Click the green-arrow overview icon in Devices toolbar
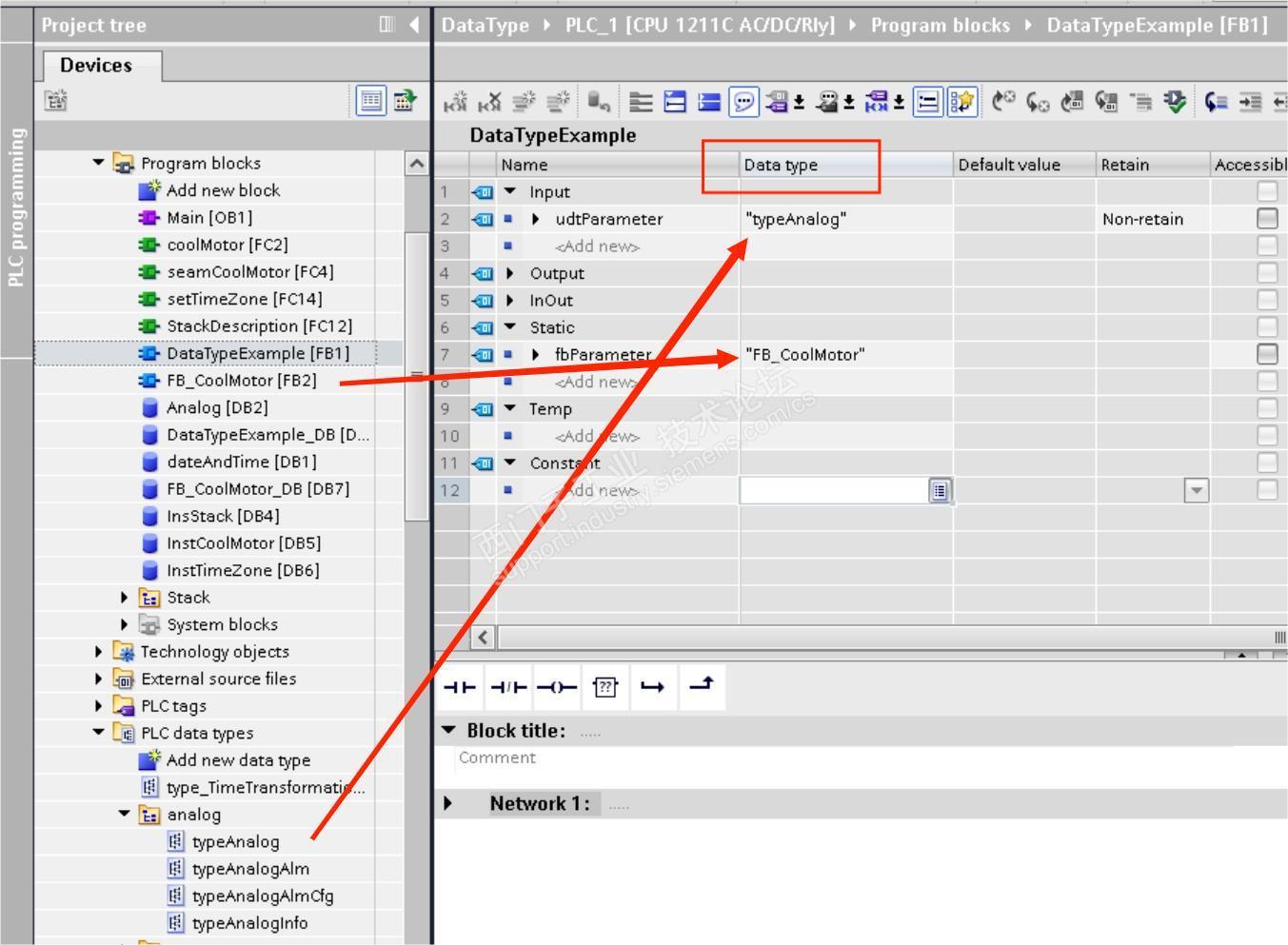 pyautogui.click(x=405, y=101)
